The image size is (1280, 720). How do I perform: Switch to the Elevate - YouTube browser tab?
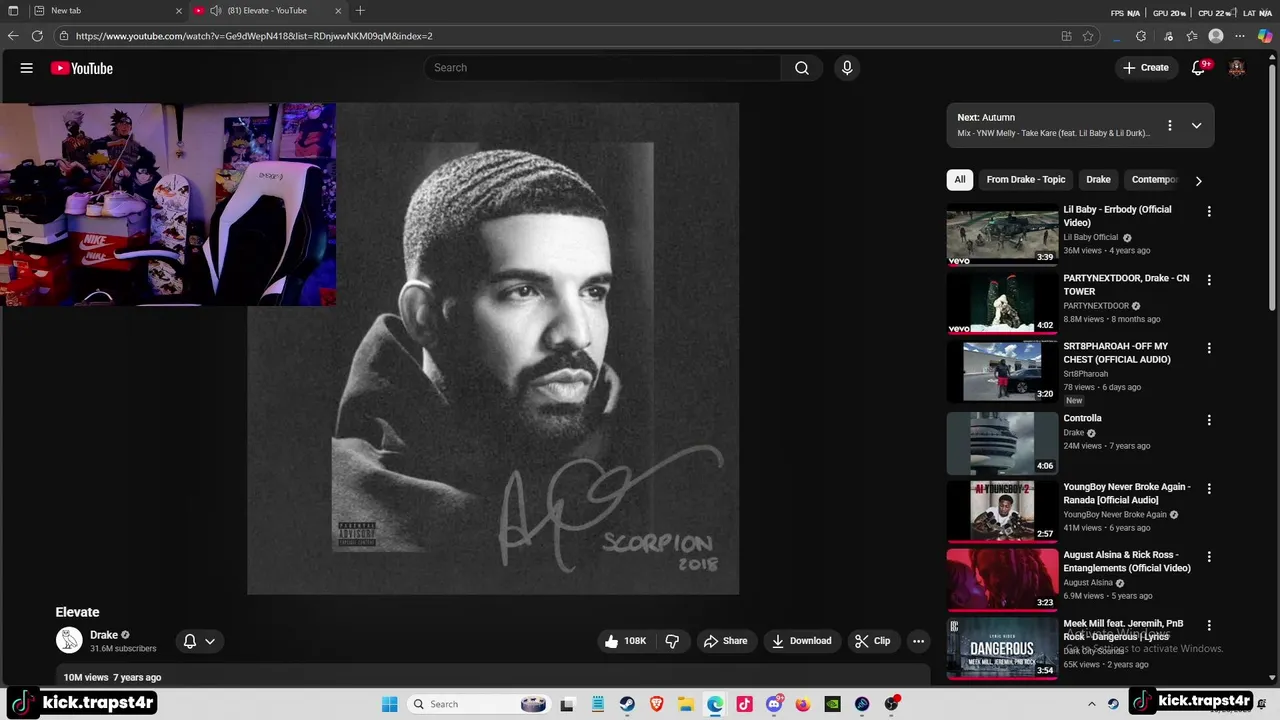[266, 11]
